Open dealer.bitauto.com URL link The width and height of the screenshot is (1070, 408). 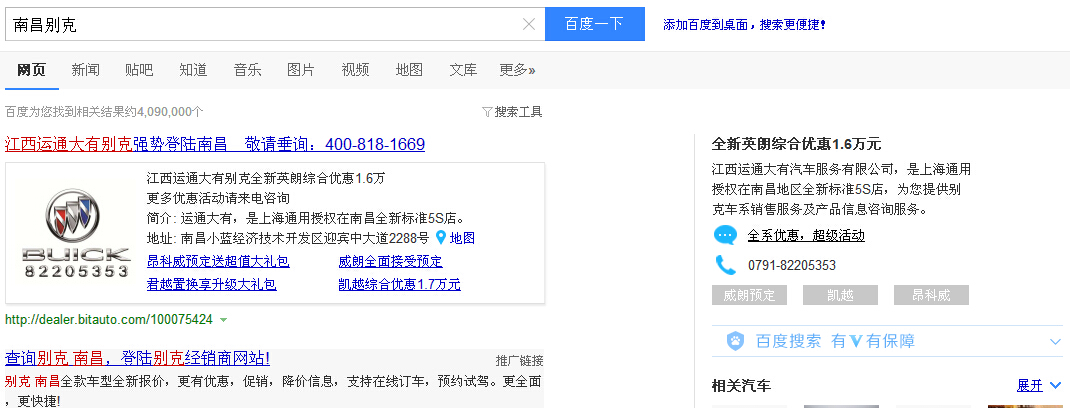coord(109,319)
